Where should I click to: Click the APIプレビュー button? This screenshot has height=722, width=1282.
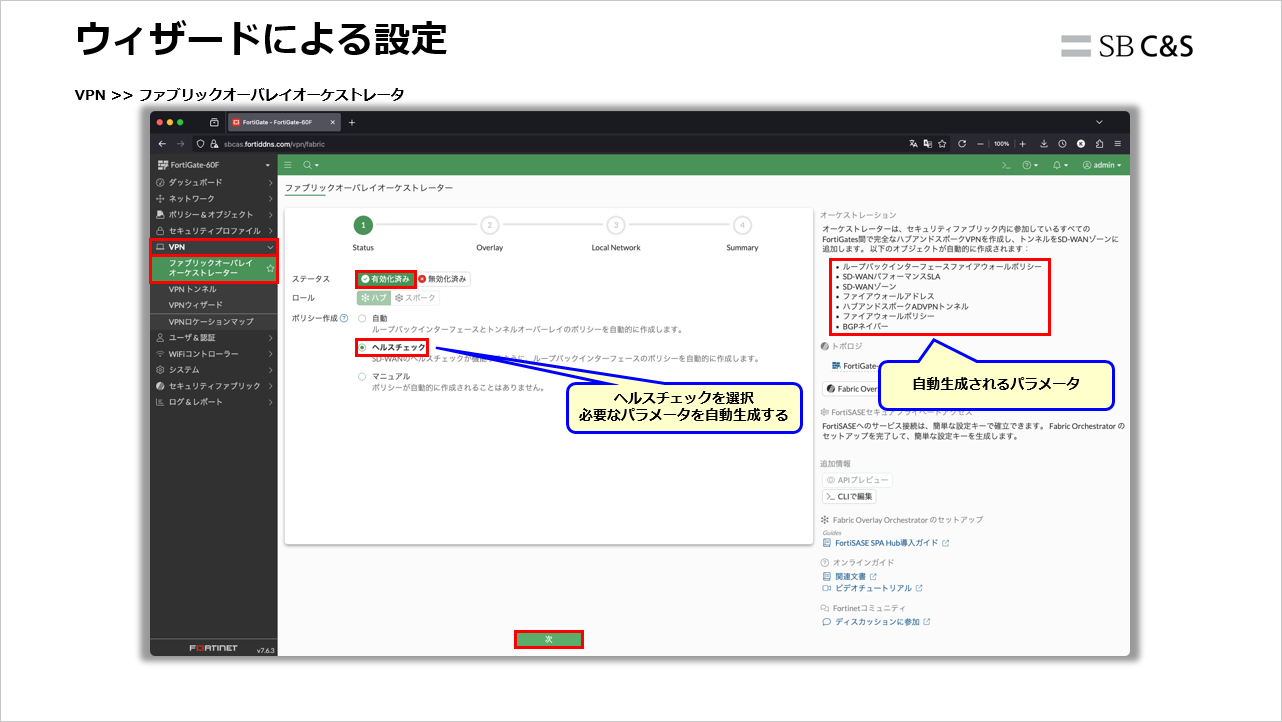coord(857,480)
